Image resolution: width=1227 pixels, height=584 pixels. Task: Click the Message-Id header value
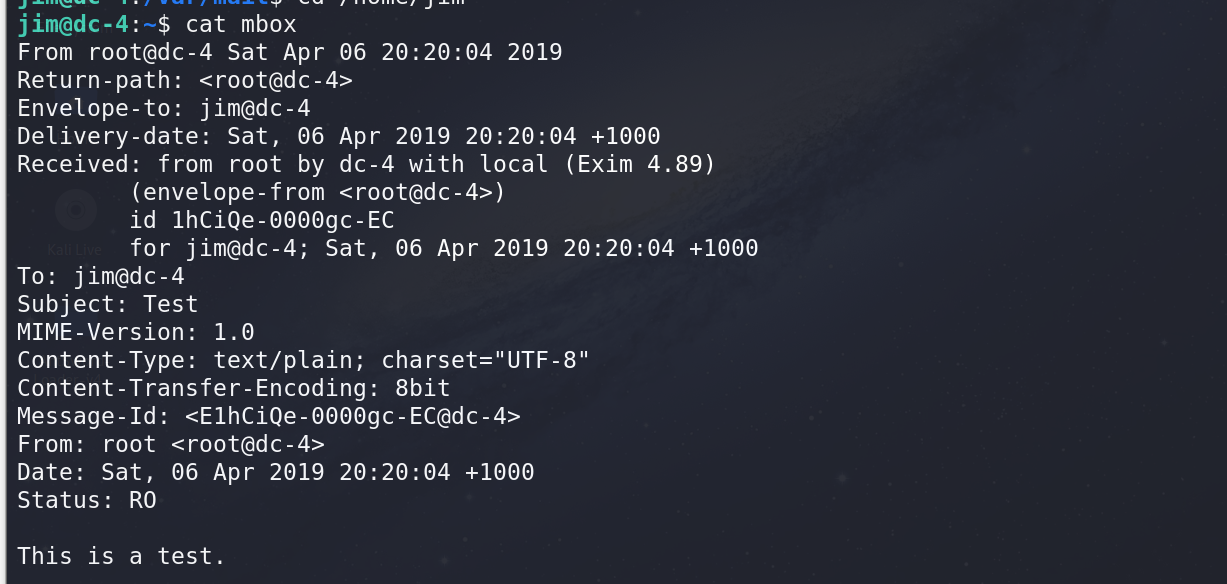pos(353,416)
